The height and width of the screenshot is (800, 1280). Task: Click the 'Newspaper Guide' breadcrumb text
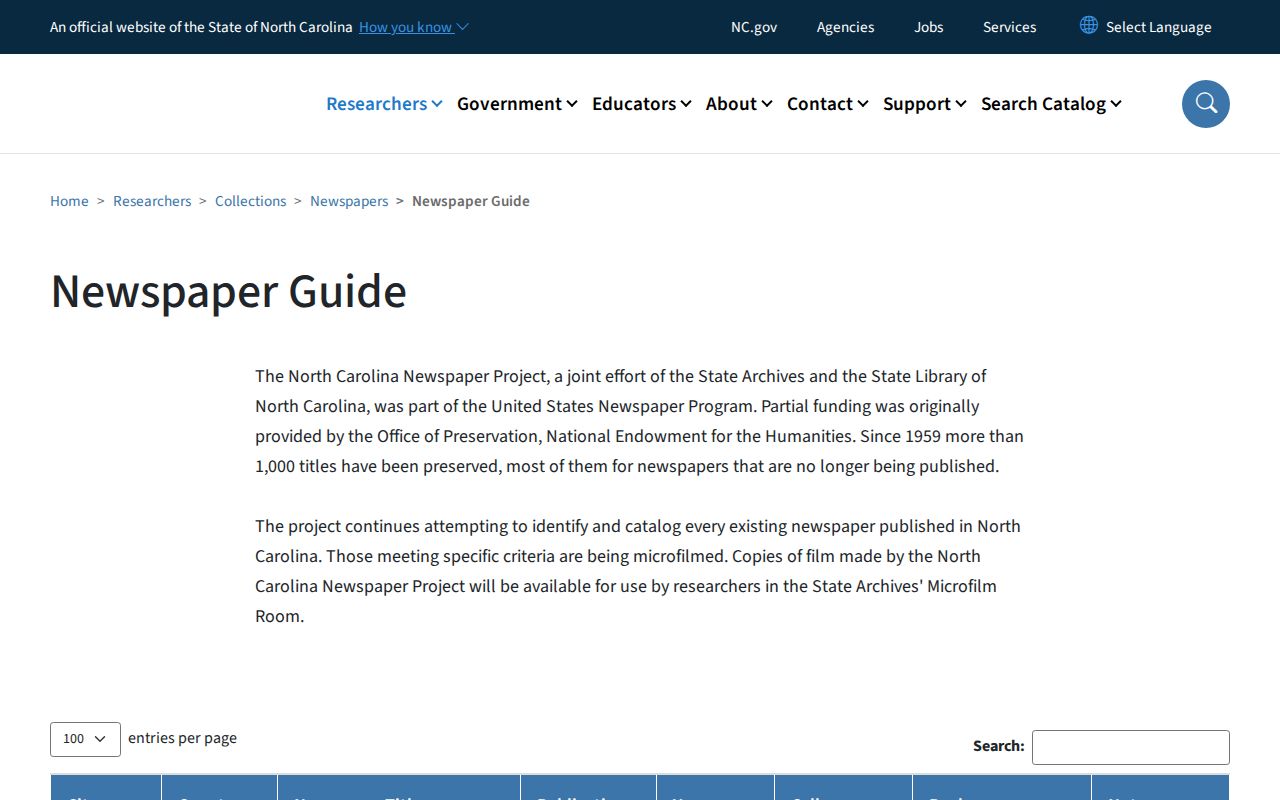[471, 201]
